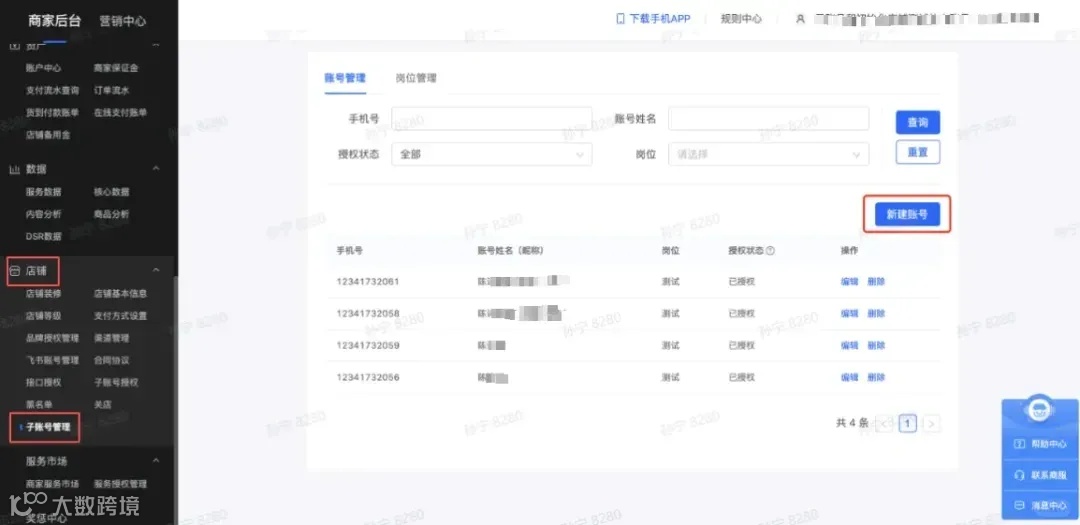Open 支付方式设置 in the sidebar
1080x525 pixels.
(121, 316)
